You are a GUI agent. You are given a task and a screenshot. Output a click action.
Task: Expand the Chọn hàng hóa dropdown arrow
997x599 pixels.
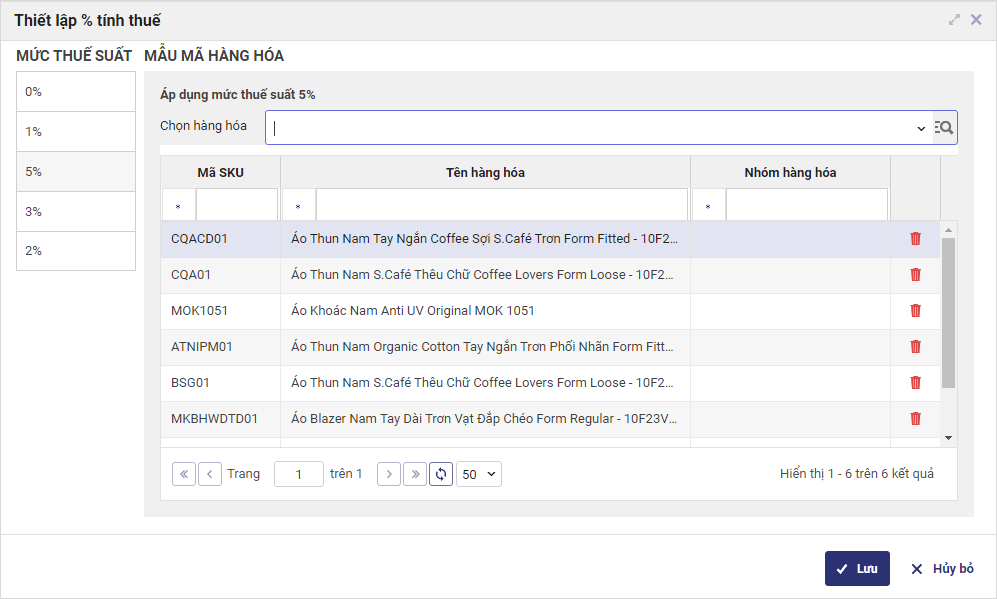921,128
